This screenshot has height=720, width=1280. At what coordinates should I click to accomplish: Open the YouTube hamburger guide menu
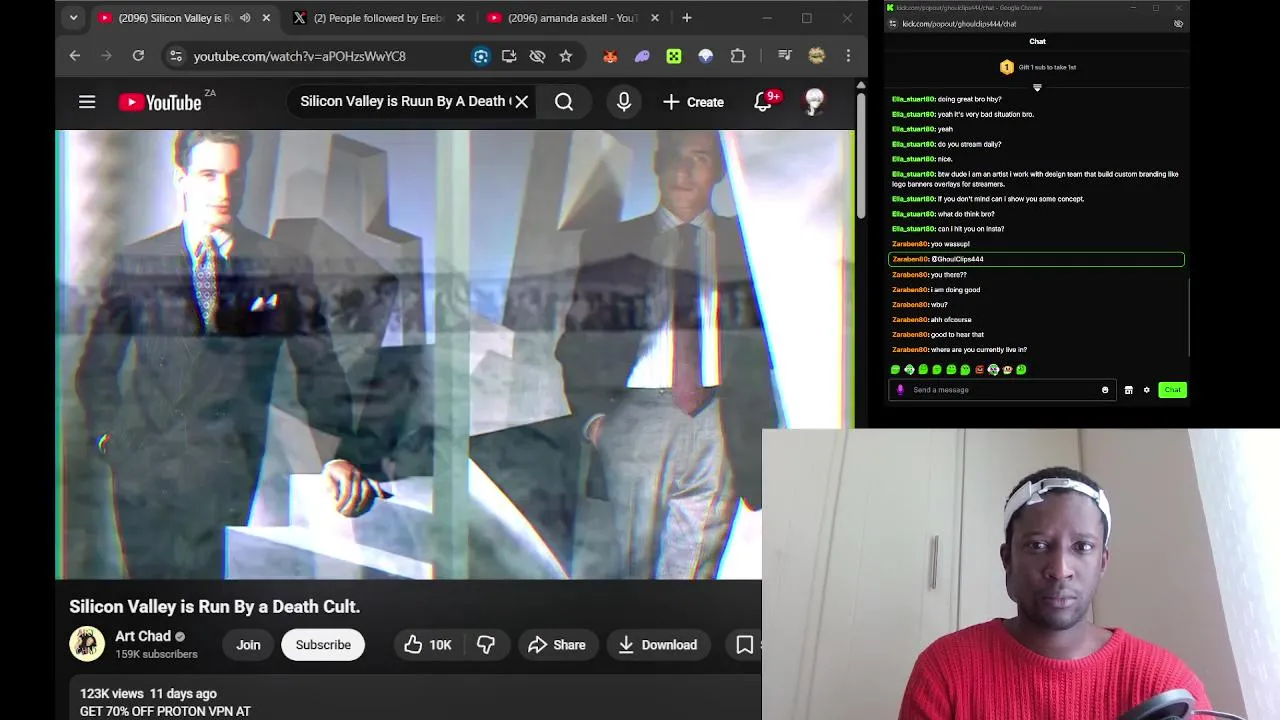[87, 102]
